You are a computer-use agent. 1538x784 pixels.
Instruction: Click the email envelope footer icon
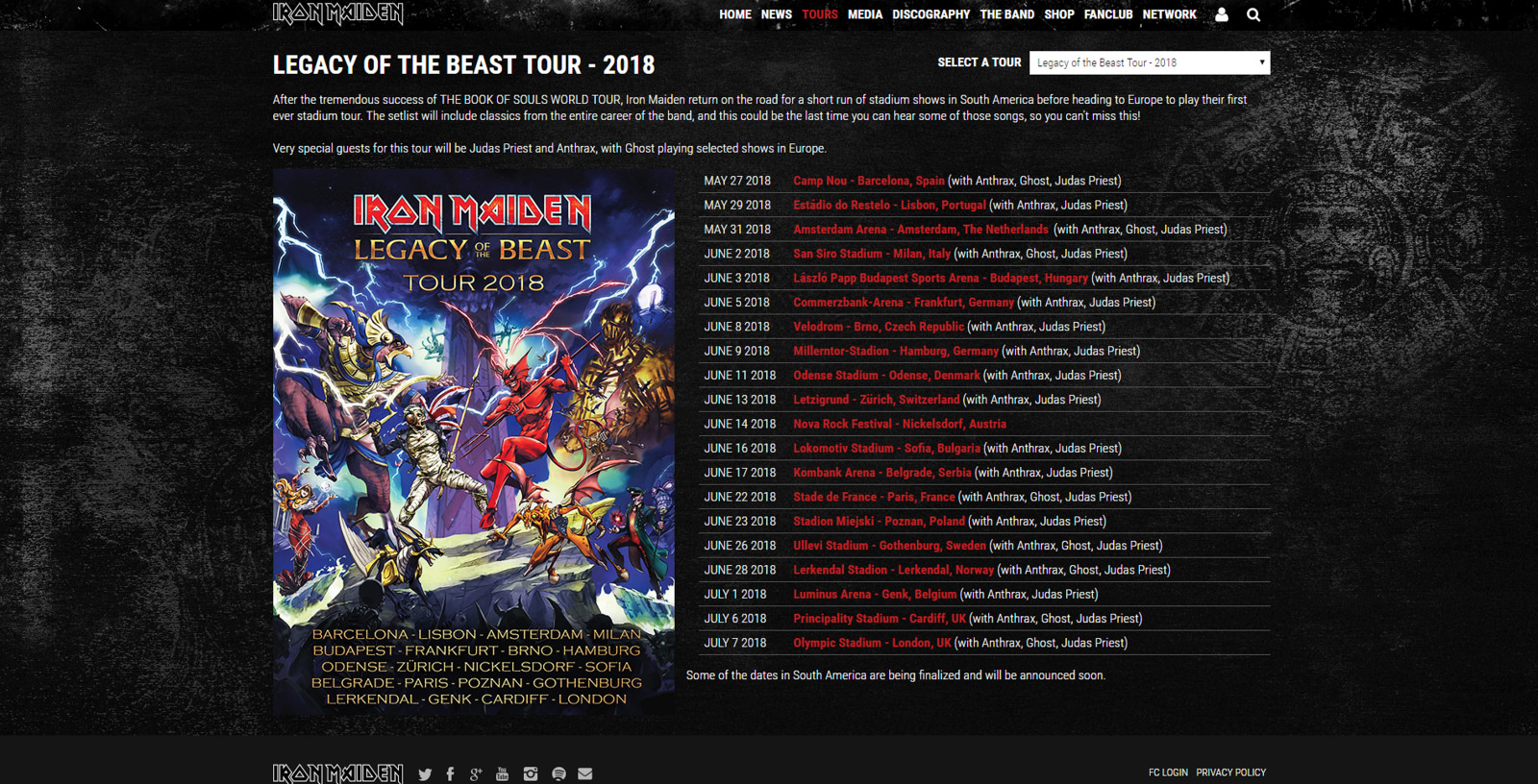[x=584, y=774]
